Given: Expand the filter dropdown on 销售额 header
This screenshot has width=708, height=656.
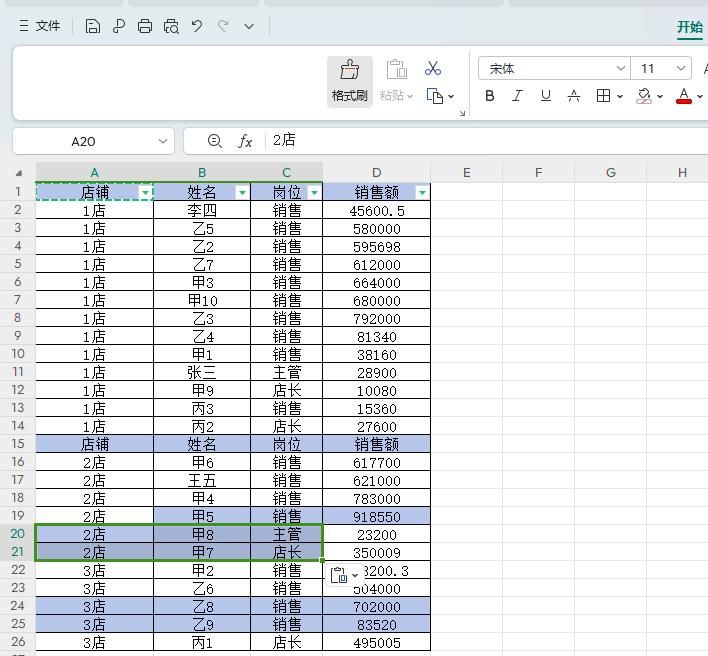Looking at the screenshot, I should click(x=422, y=192).
